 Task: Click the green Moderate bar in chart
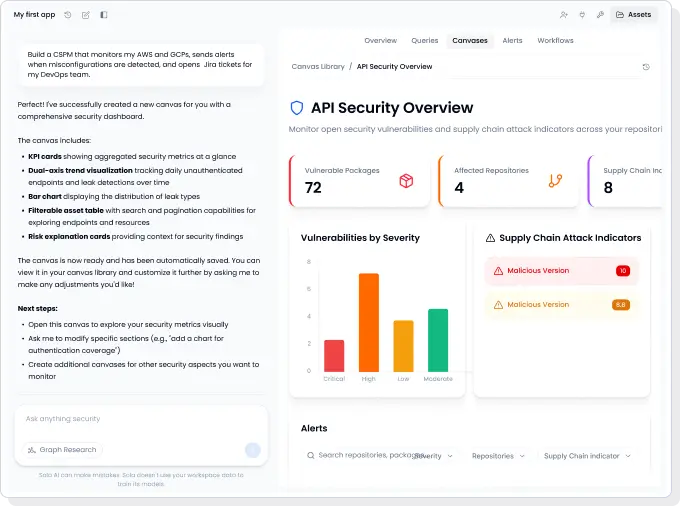(438, 340)
